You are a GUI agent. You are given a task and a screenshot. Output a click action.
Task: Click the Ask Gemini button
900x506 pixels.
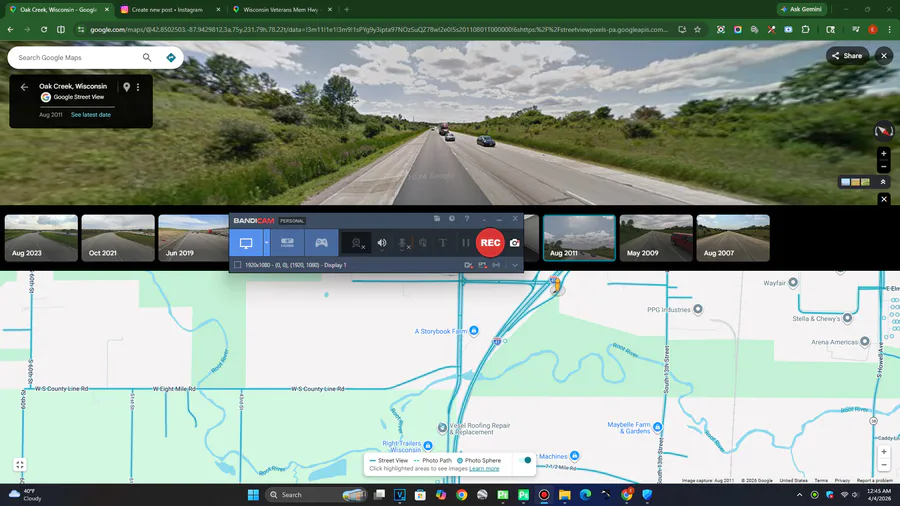click(x=801, y=9)
